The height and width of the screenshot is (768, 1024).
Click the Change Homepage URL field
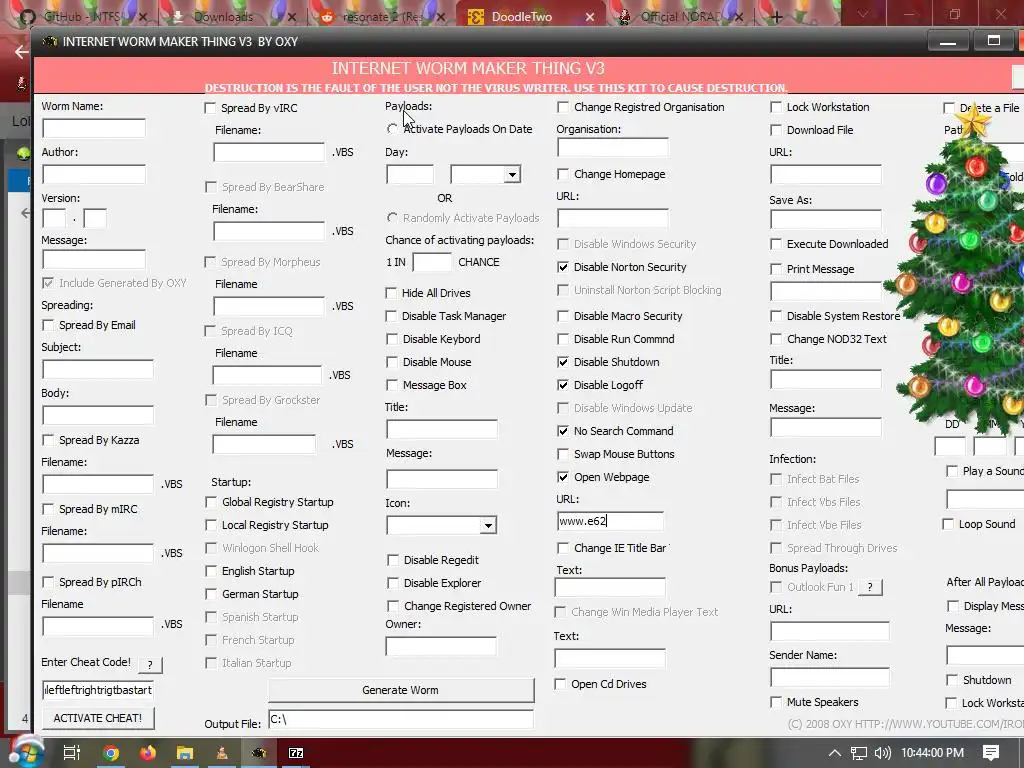pyautogui.click(x=613, y=218)
